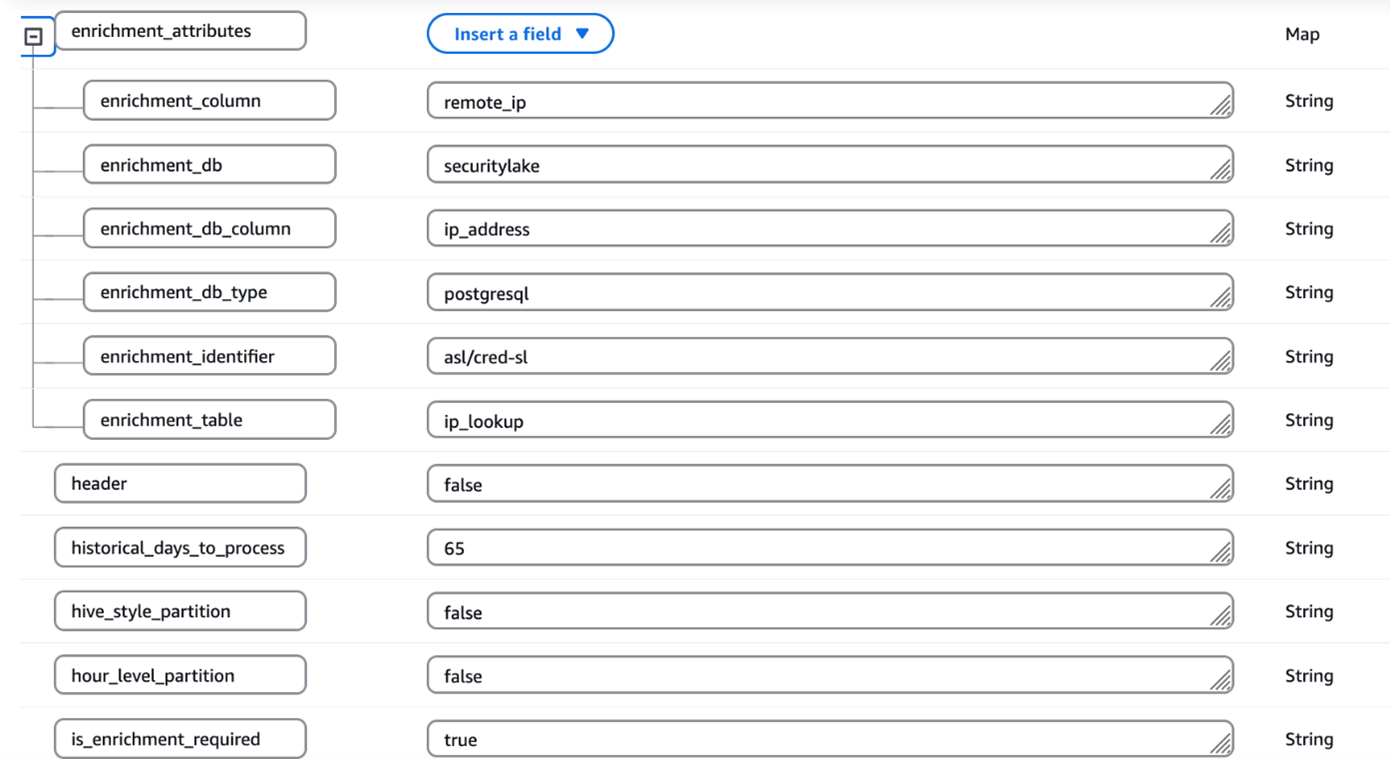This screenshot has width=1390, height=759.
Task: Click the enrichment_attributes name field
Action: tap(180, 31)
